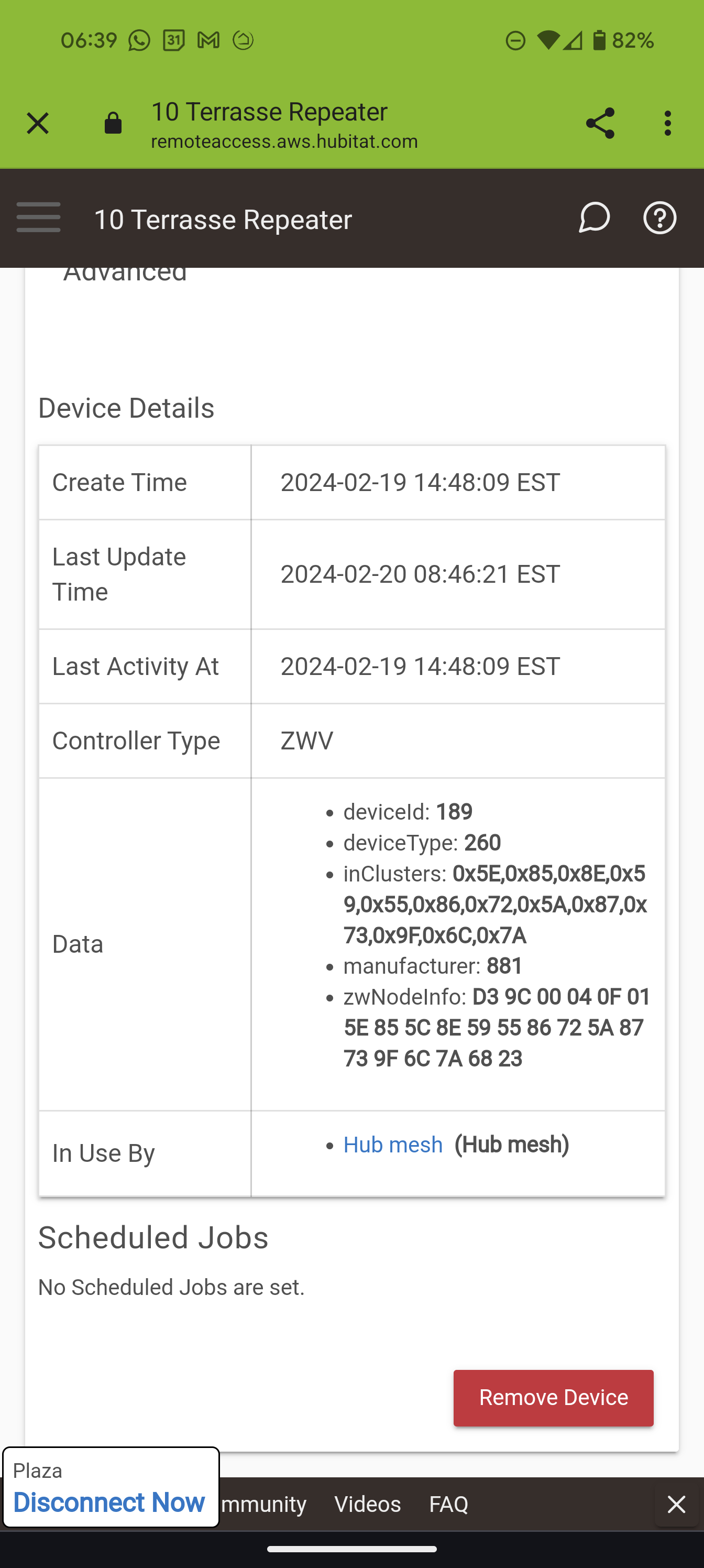
Task: Open the FAQ footer link
Action: [x=448, y=1504]
